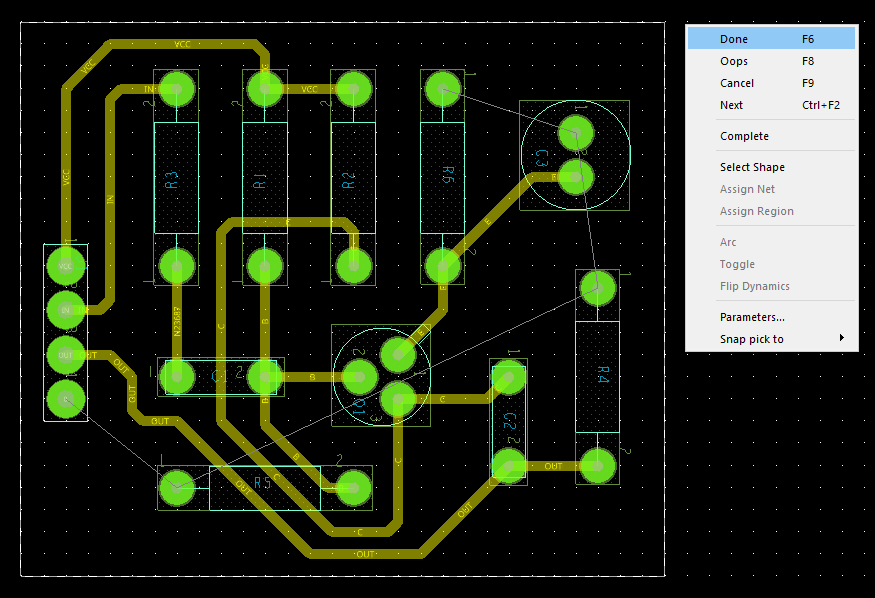Choose Next from the context menu
875x598 pixels.
click(x=771, y=105)
